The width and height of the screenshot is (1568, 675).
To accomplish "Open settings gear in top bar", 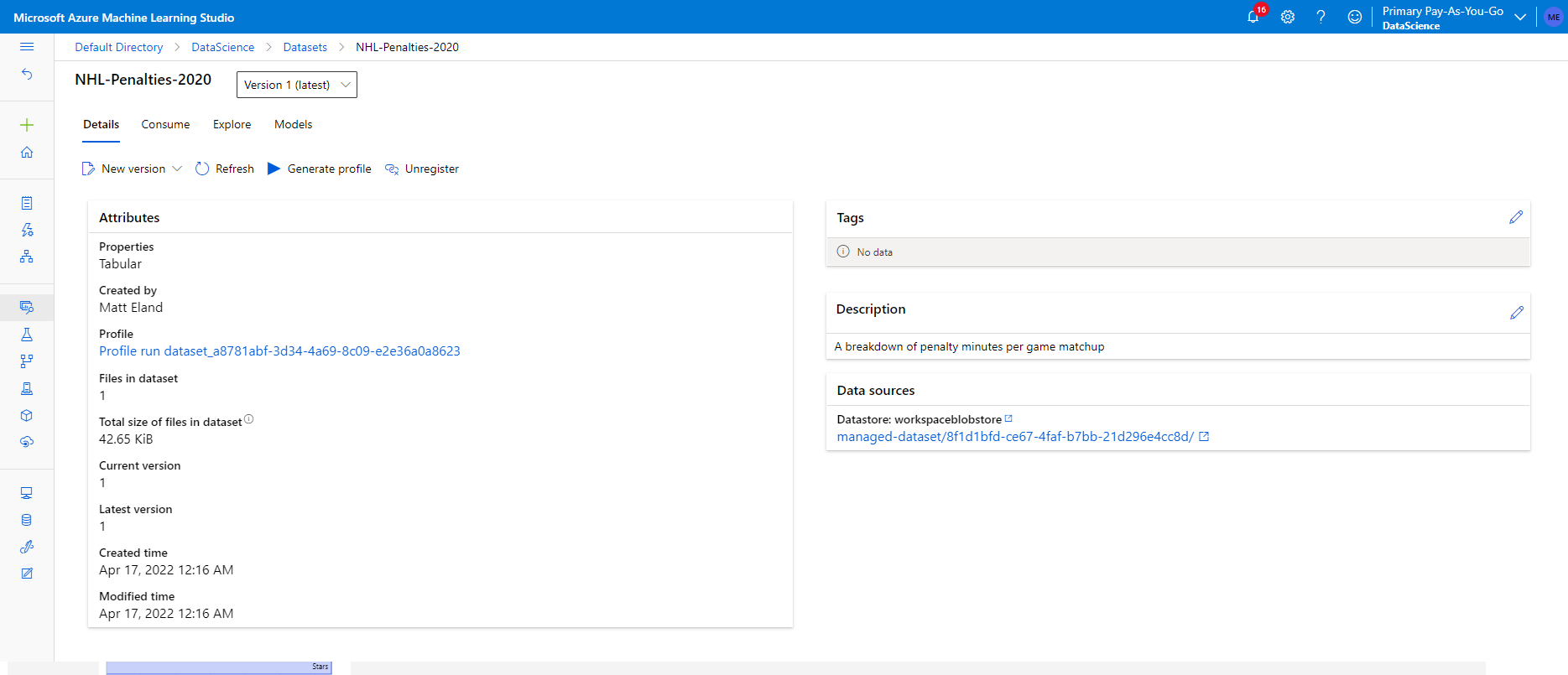I will click(x=1288, y=17).
